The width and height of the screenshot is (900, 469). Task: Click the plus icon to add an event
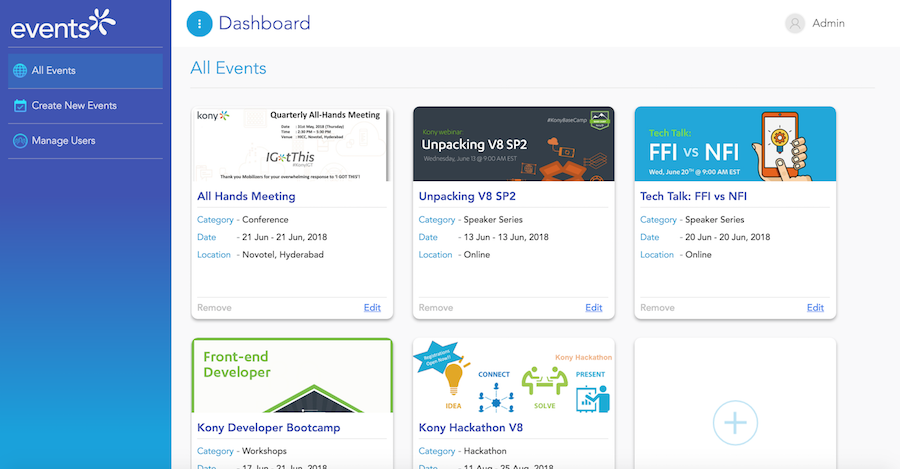(735, 423)
